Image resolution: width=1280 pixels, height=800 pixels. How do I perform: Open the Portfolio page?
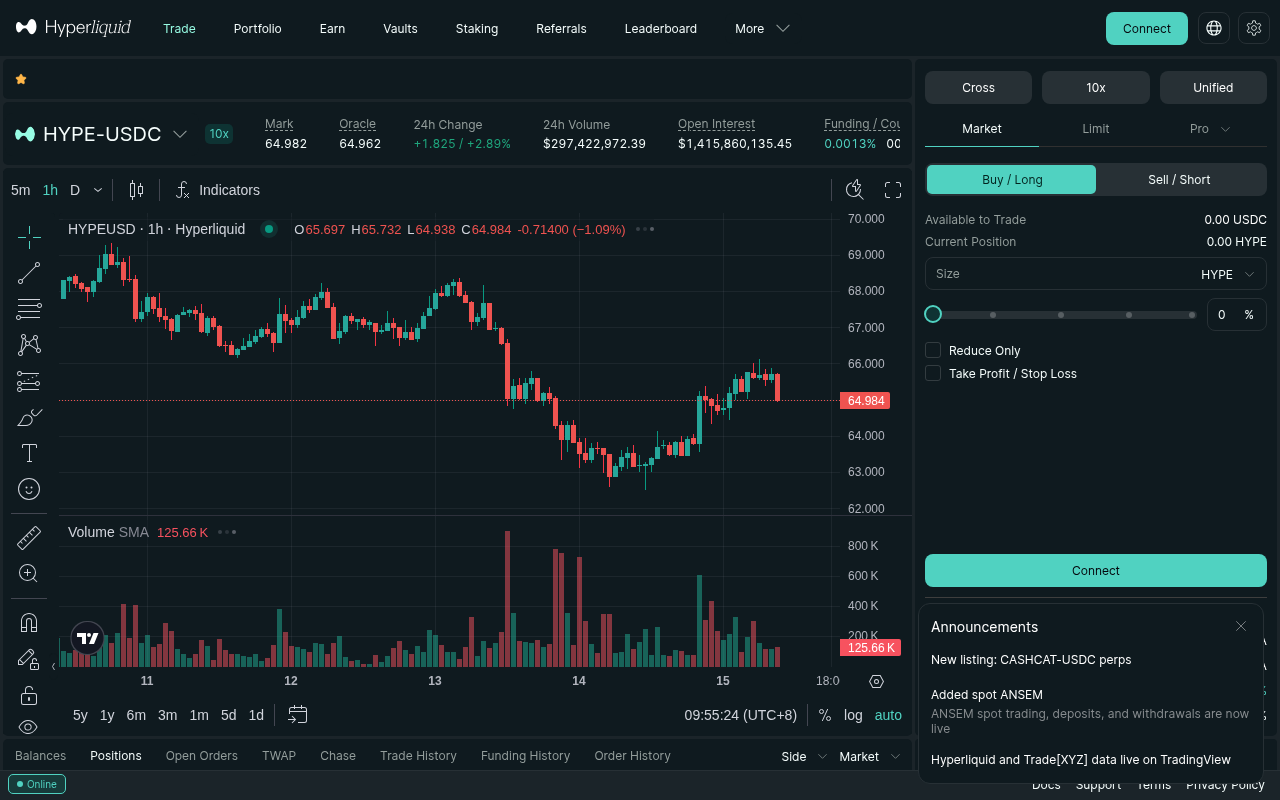coord(257,28)
